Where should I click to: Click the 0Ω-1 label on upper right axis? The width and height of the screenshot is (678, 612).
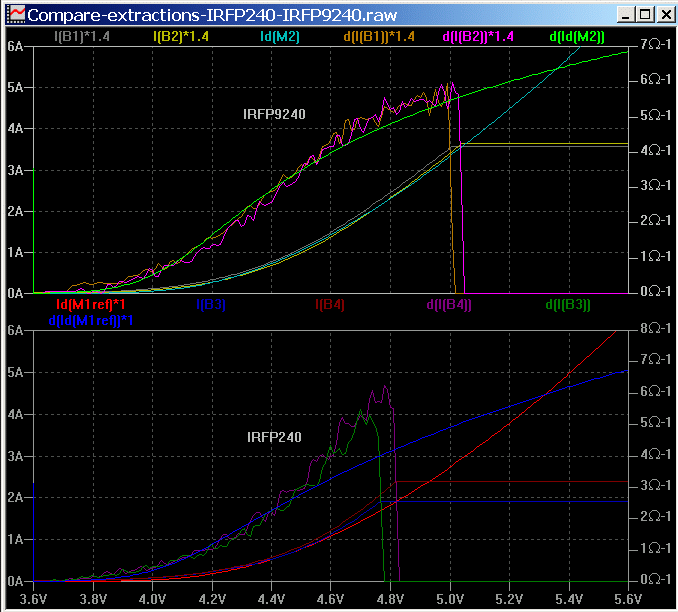[x=656, y=291]
